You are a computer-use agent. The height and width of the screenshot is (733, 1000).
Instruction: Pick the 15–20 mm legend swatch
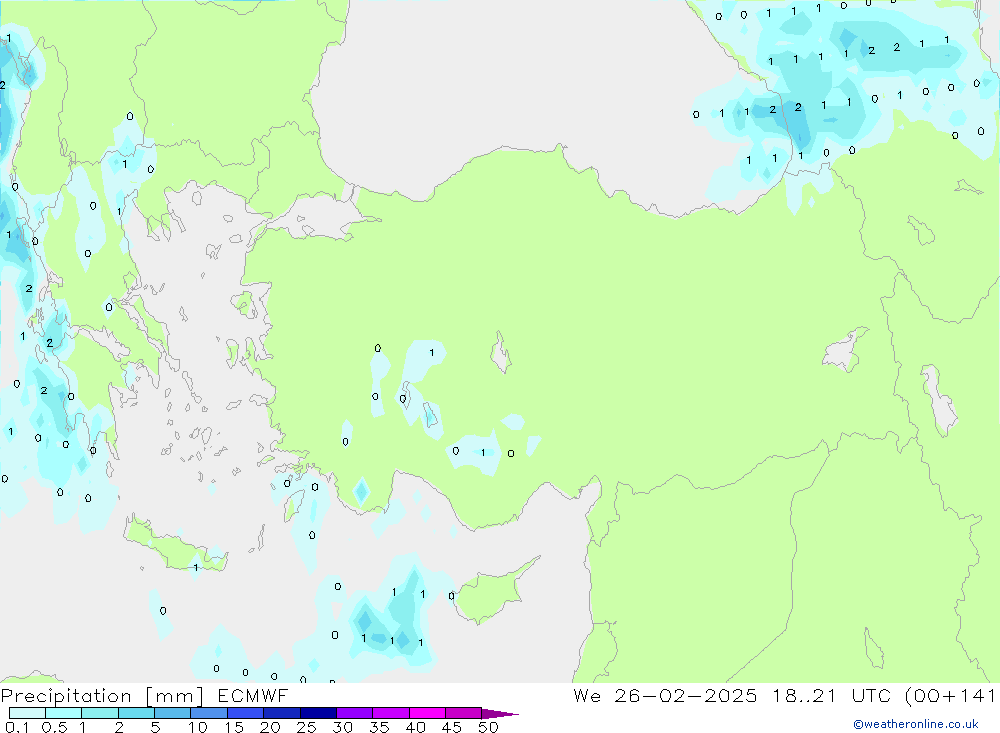click(246, 713)
